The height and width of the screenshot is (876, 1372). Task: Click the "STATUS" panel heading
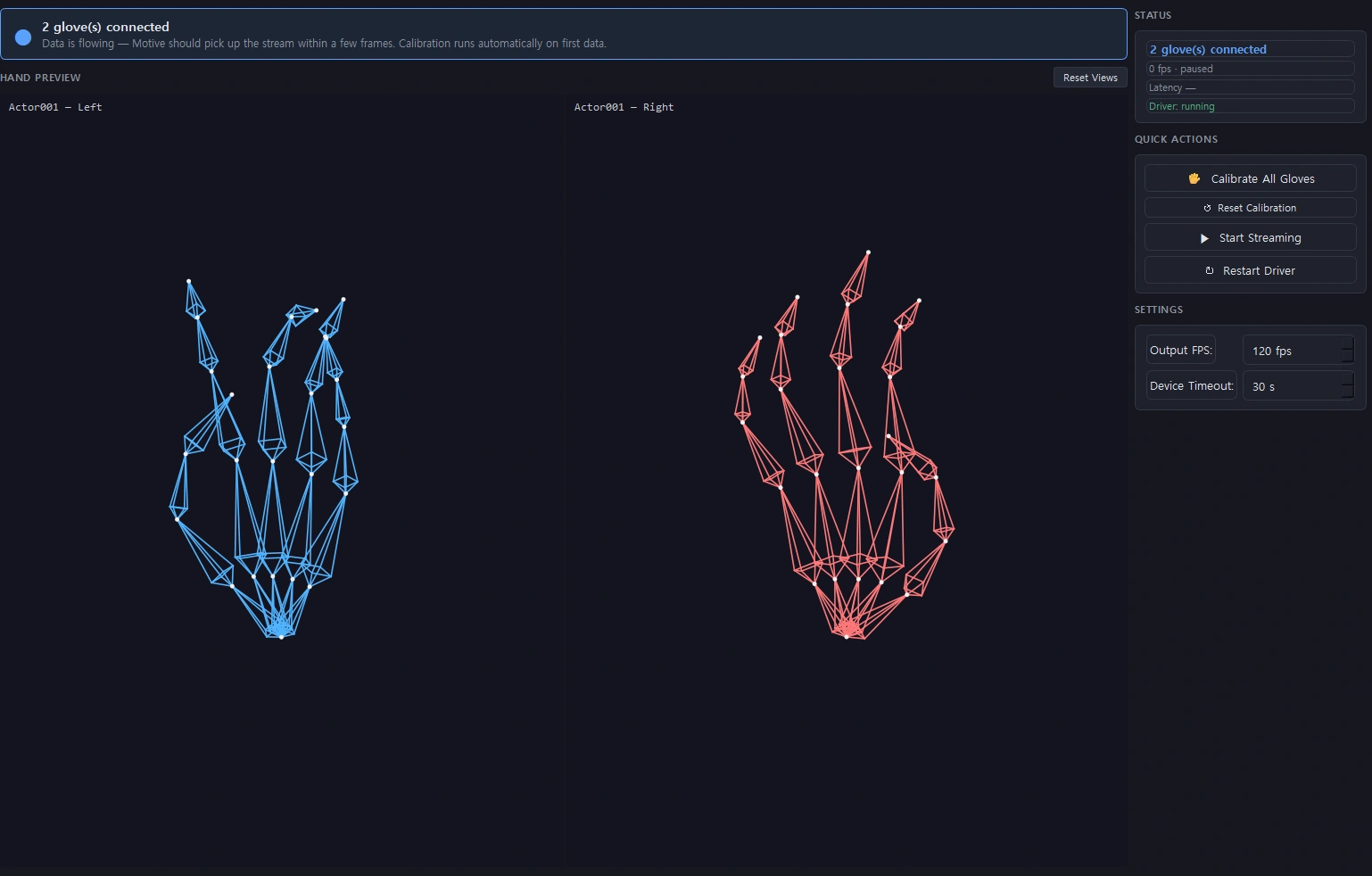pos(1153,15)
